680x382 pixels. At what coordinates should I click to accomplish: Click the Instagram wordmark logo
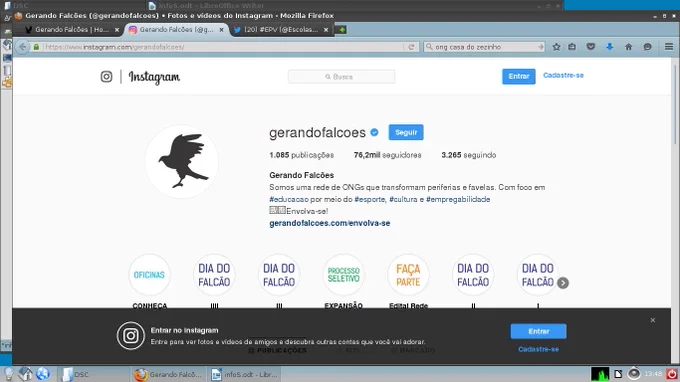(154, 77)
